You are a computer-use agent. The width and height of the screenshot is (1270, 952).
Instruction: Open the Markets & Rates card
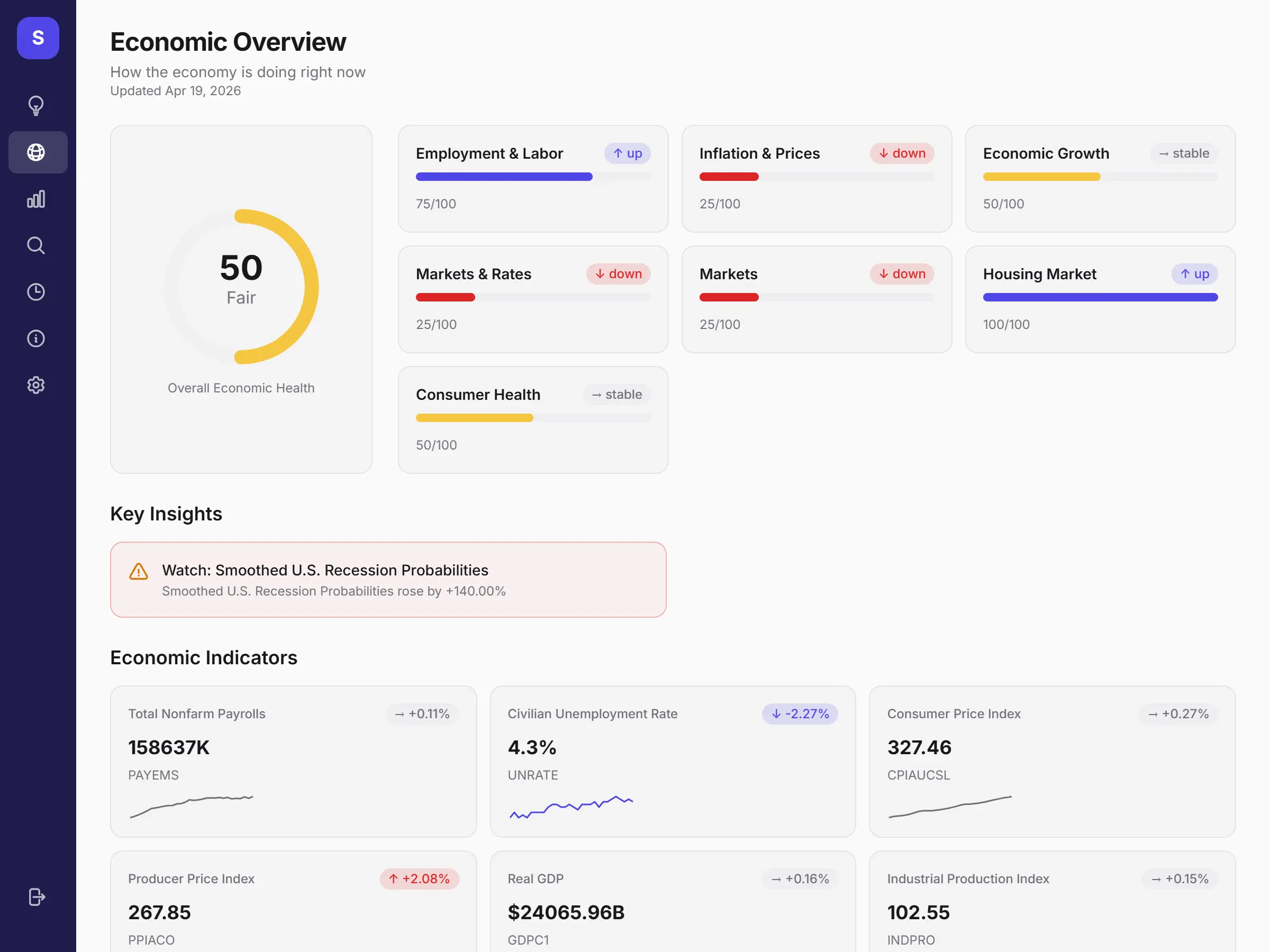click(533, 299)
